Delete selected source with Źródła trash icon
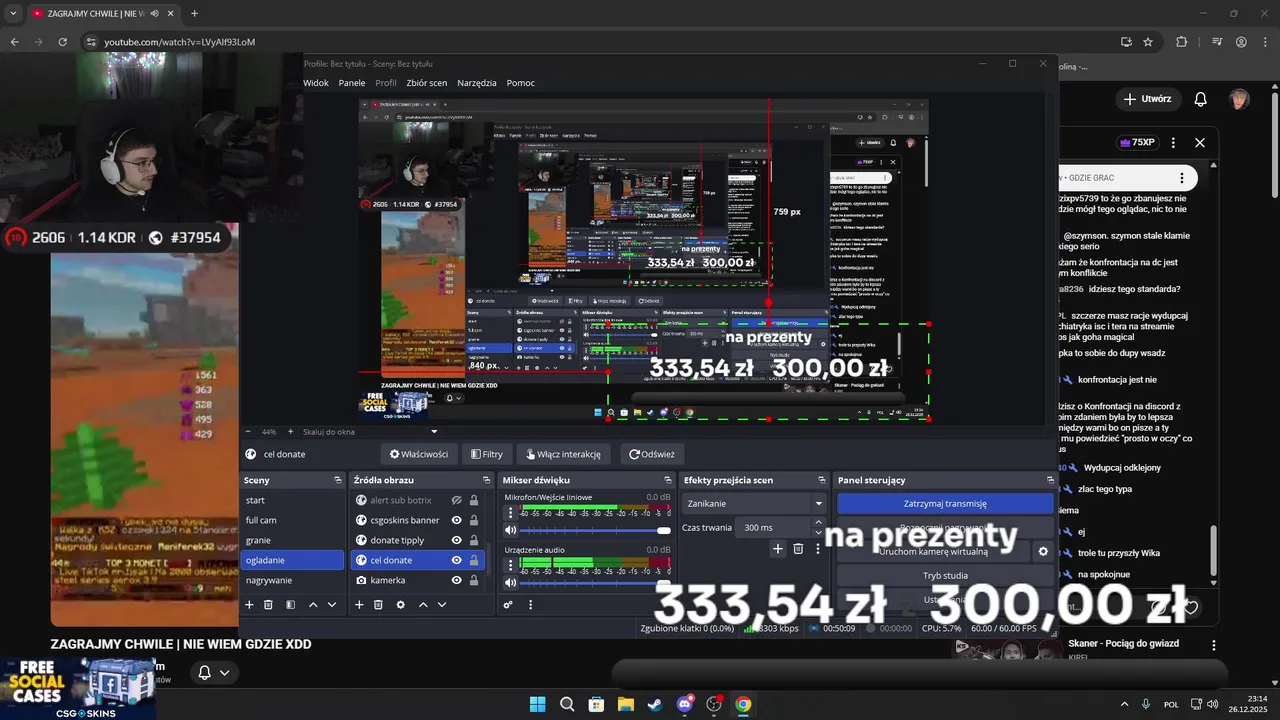The image size is (1280, 720). [378, 605]
